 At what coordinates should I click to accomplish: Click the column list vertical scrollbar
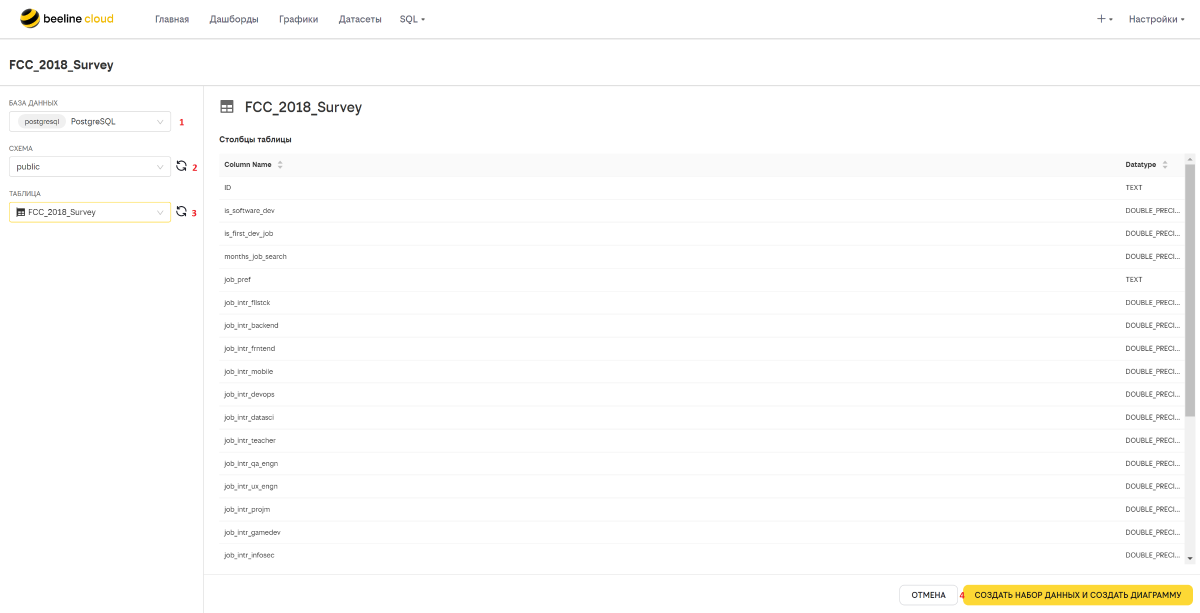coord(1189,290)
